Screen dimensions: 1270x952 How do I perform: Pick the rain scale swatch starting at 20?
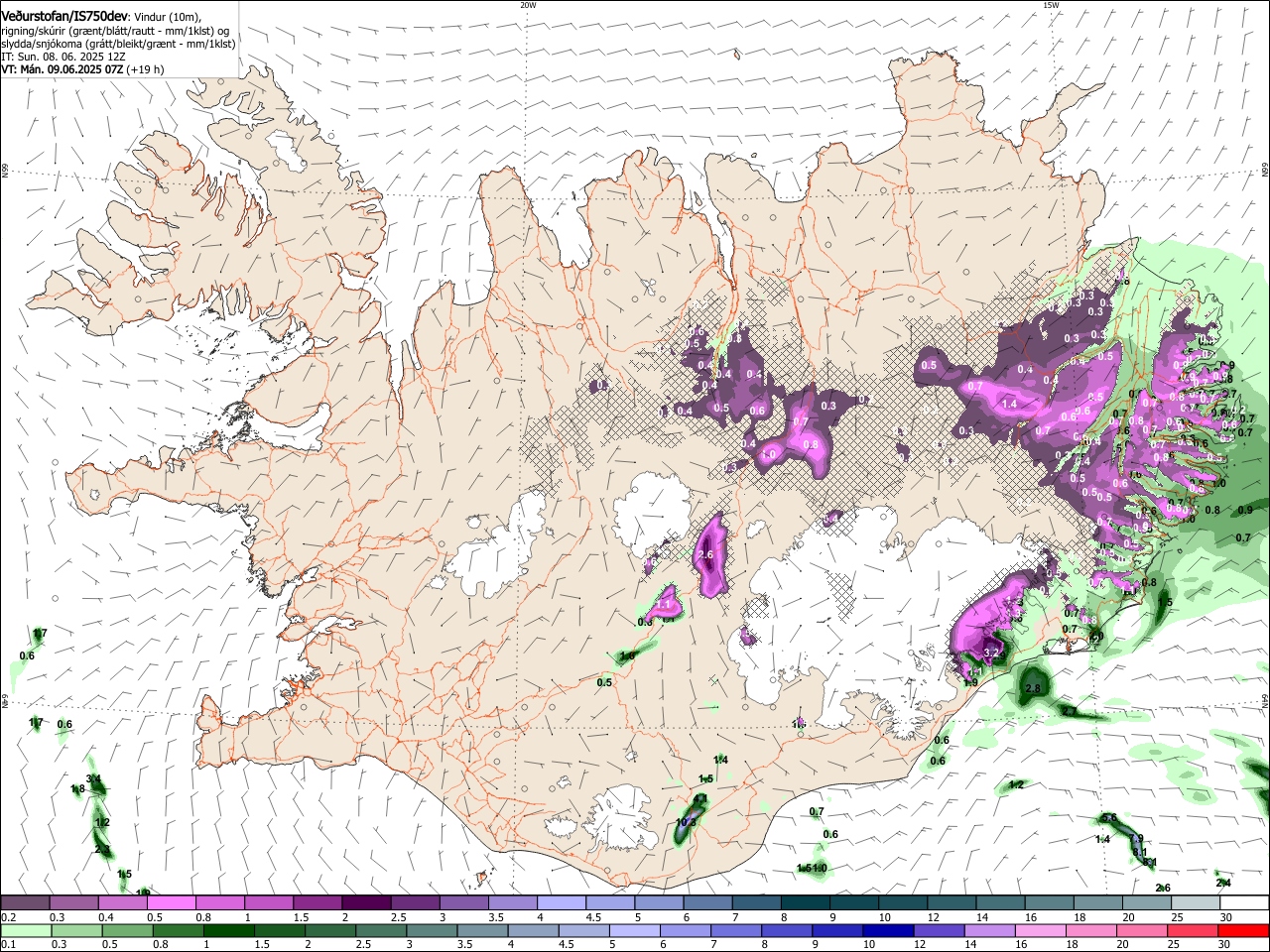(1142, 930)
